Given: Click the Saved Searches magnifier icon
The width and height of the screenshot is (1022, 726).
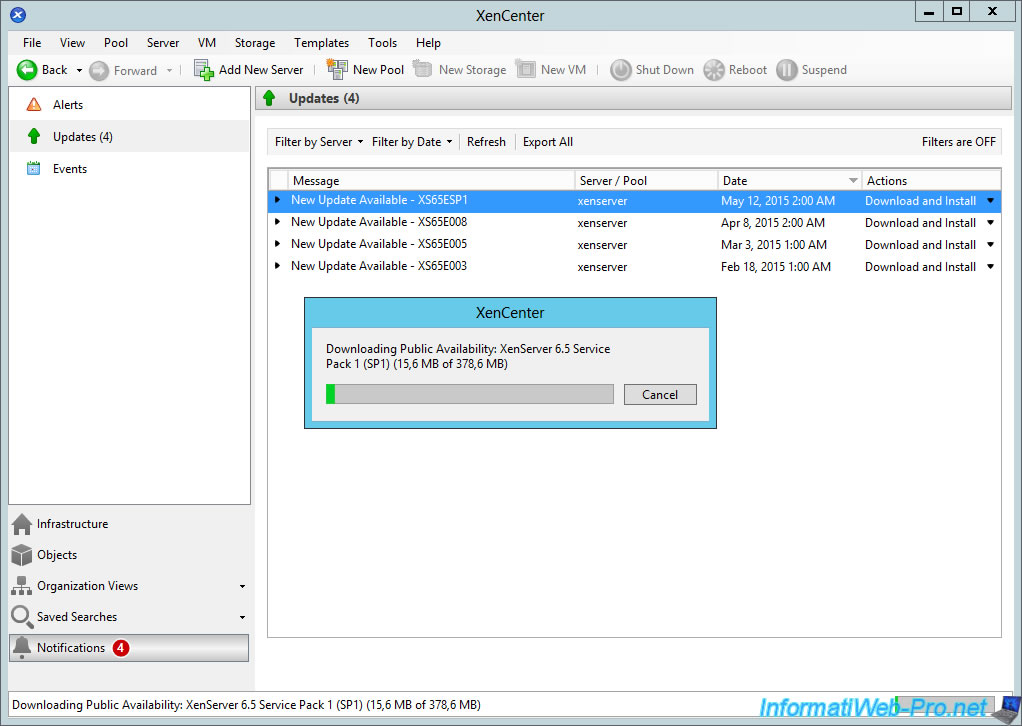Looking at the screenshot, I should coord(22,617).
